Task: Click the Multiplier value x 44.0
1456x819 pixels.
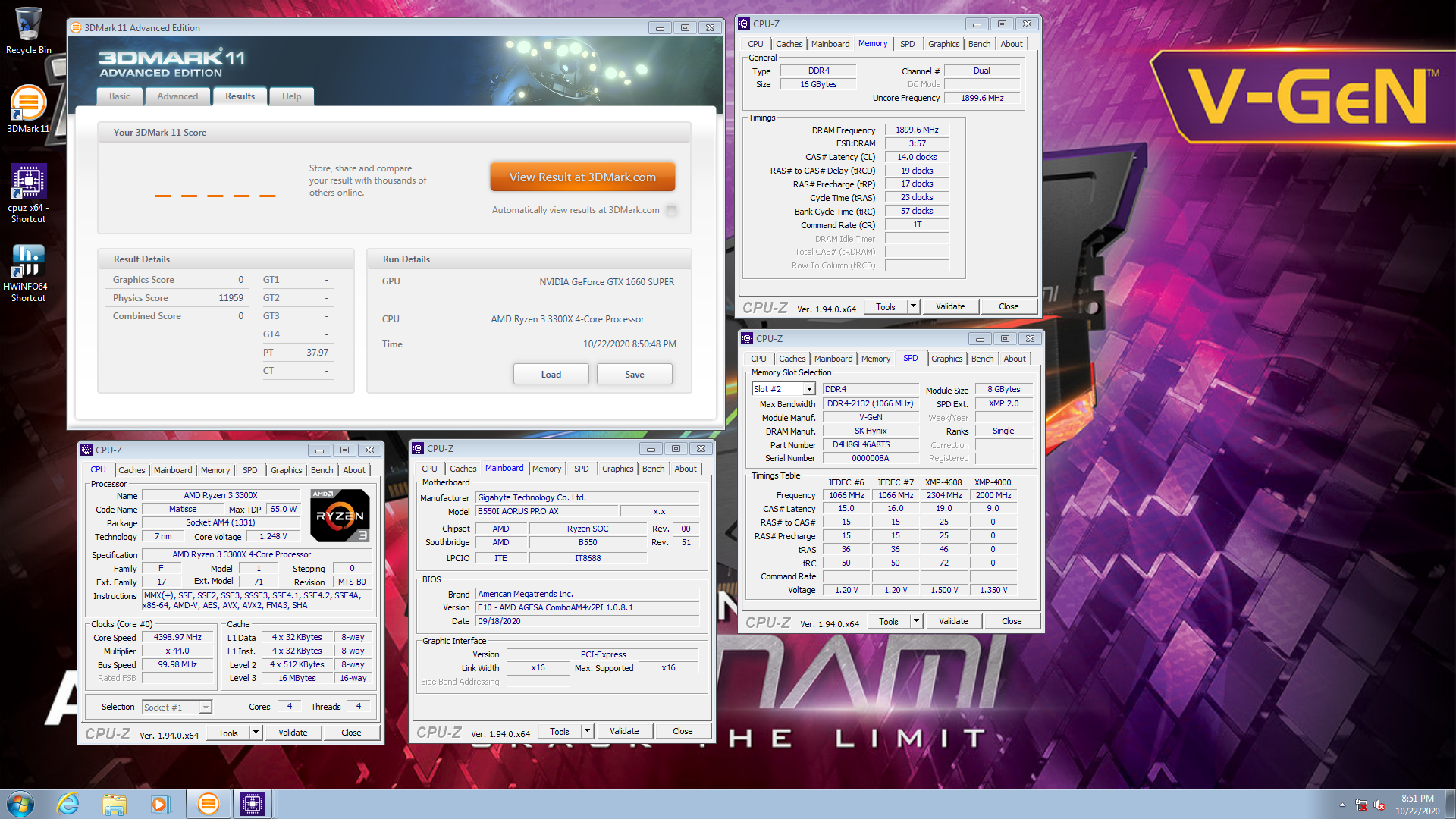Action: click(177, 651)
